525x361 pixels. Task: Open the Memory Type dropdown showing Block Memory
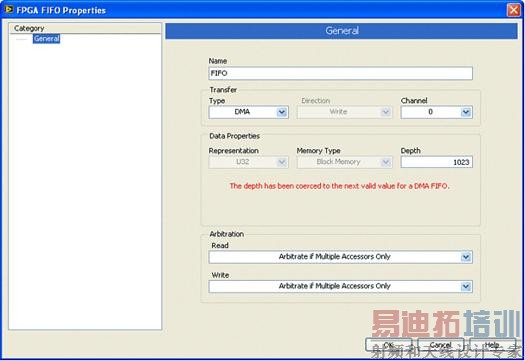click(345, 162)
